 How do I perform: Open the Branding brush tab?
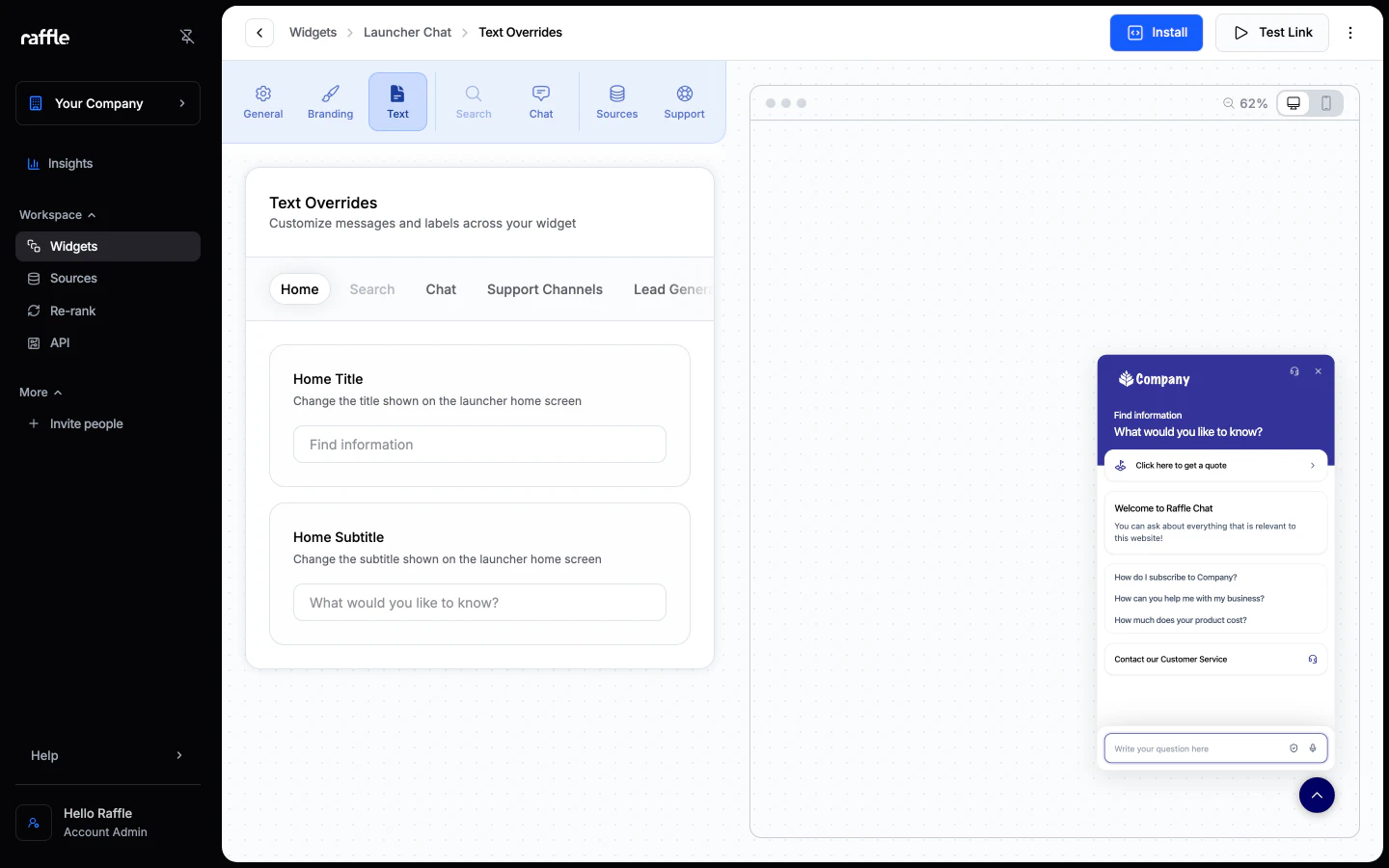(x=330, y=101)
